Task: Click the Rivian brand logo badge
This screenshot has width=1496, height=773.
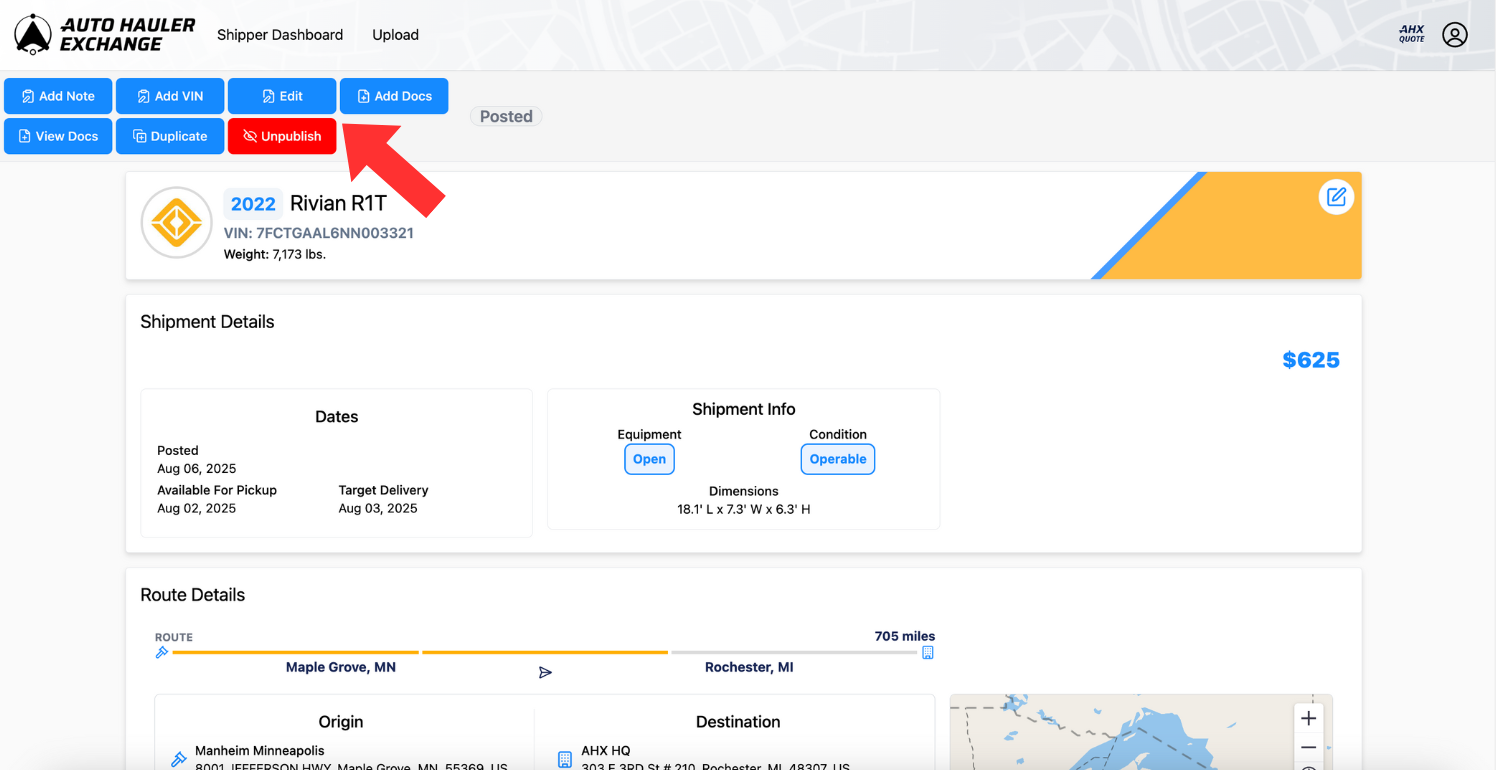Action: click(177, 223)
